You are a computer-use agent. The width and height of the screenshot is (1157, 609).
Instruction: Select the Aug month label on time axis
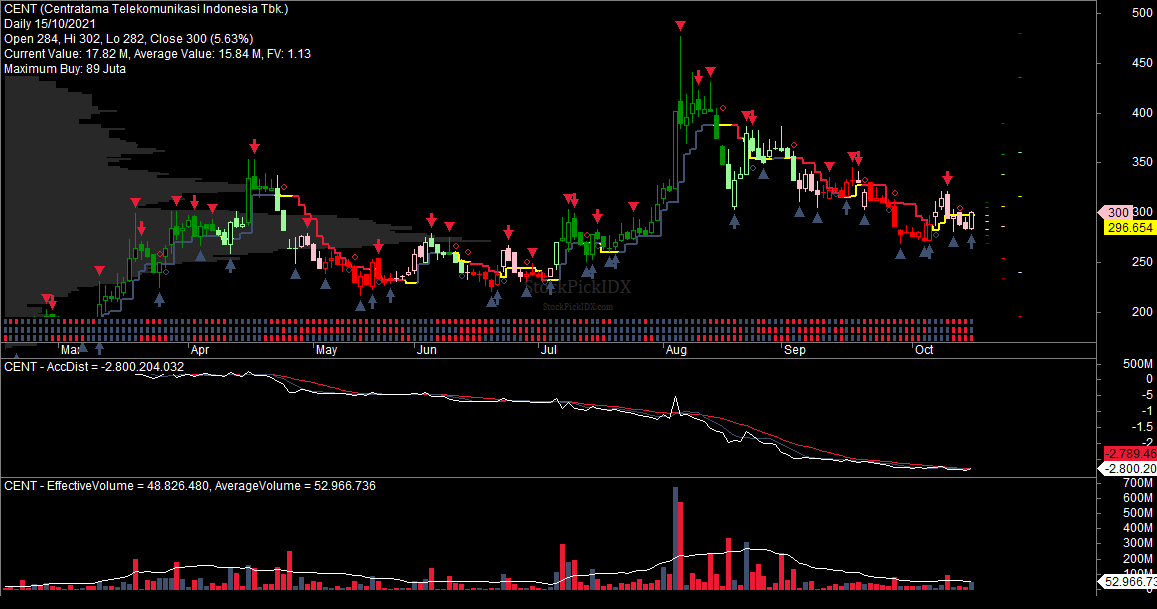[x=676, y=350]
